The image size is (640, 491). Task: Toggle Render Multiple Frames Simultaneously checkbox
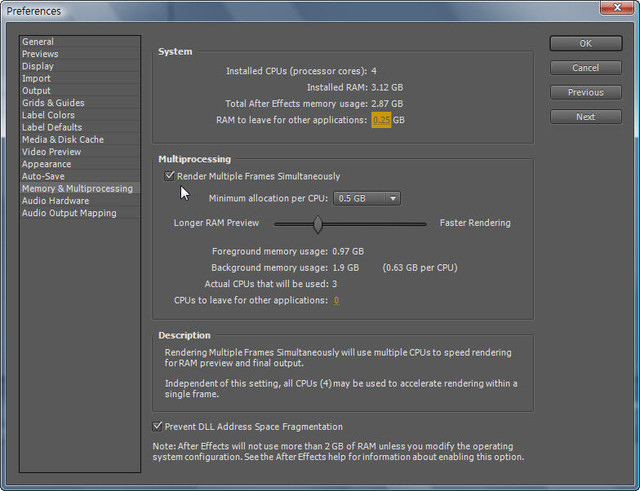[169, 176]
